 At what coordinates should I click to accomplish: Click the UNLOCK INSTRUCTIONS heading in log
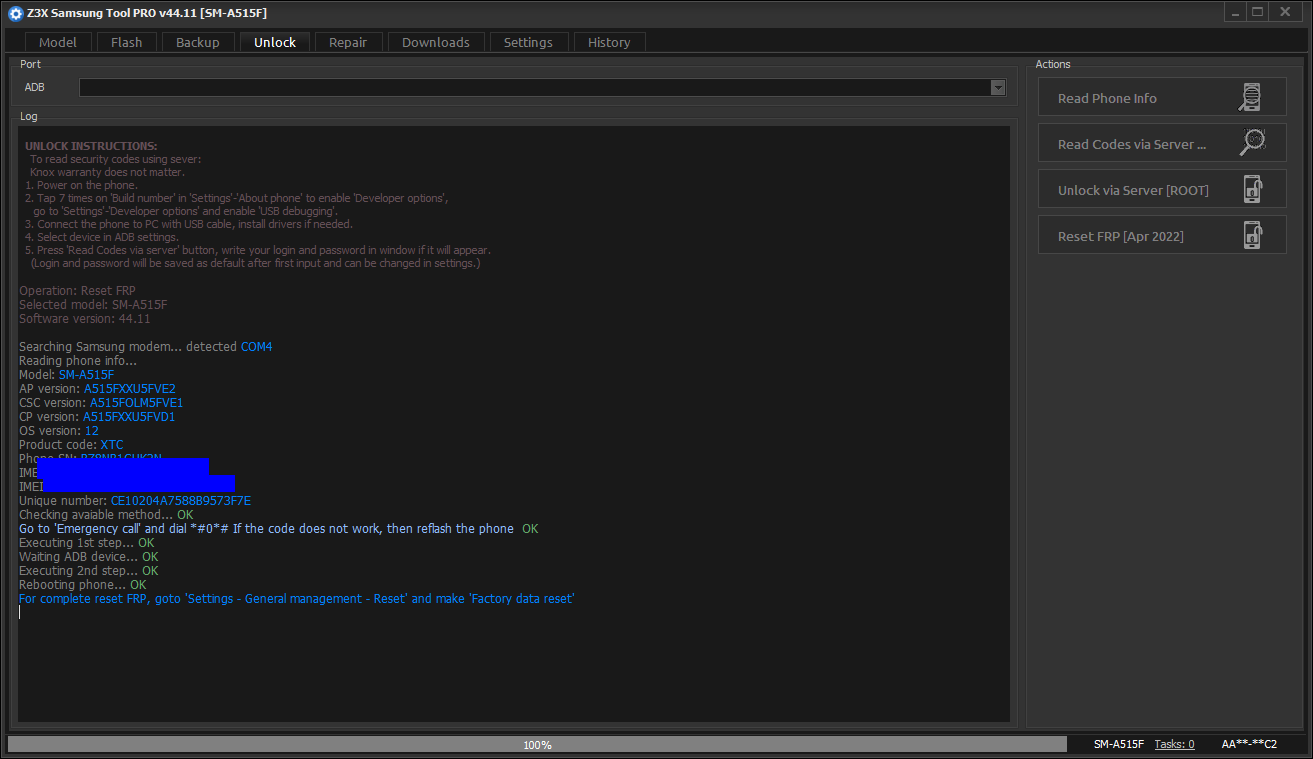tap(91, 146)
